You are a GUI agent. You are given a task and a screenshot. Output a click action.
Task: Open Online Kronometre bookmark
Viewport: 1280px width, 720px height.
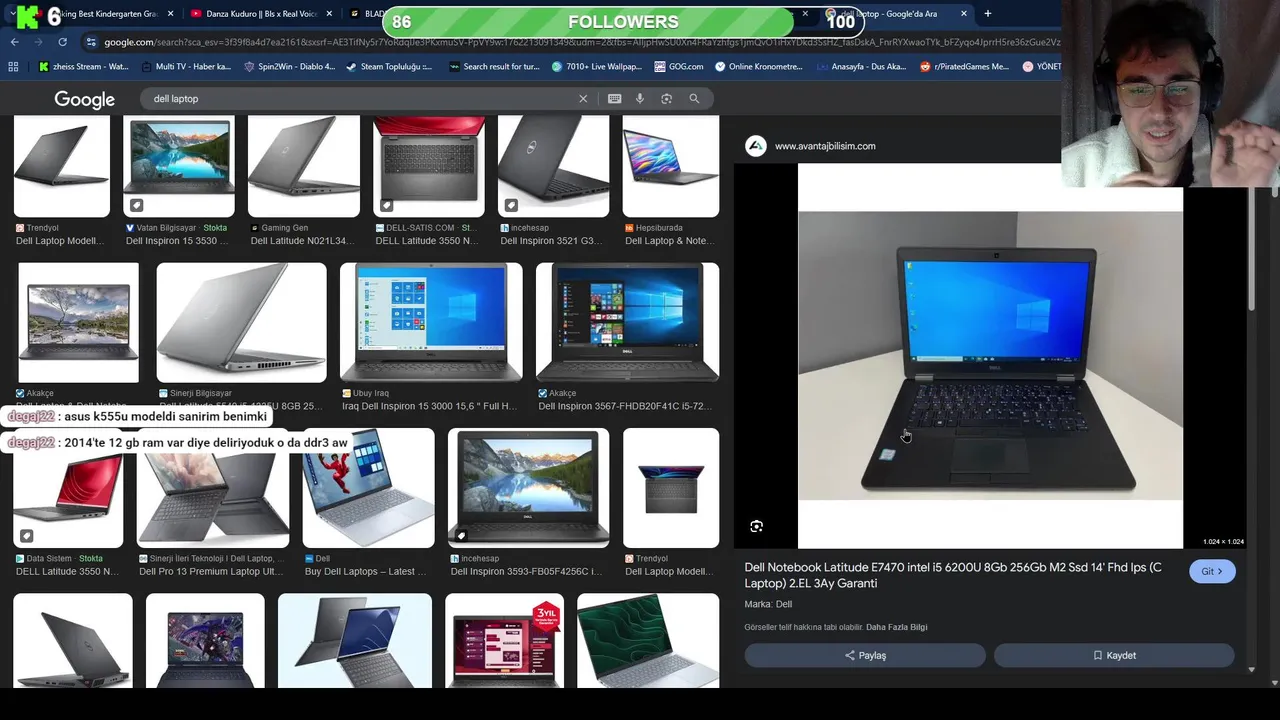[759, 67]
